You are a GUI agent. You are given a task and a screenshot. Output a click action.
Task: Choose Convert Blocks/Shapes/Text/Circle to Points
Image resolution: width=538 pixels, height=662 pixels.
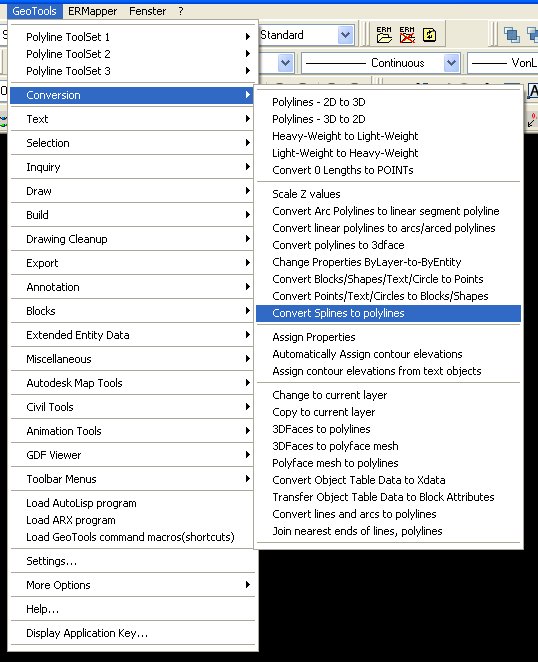pyautogui.click(x=388, y=279)
